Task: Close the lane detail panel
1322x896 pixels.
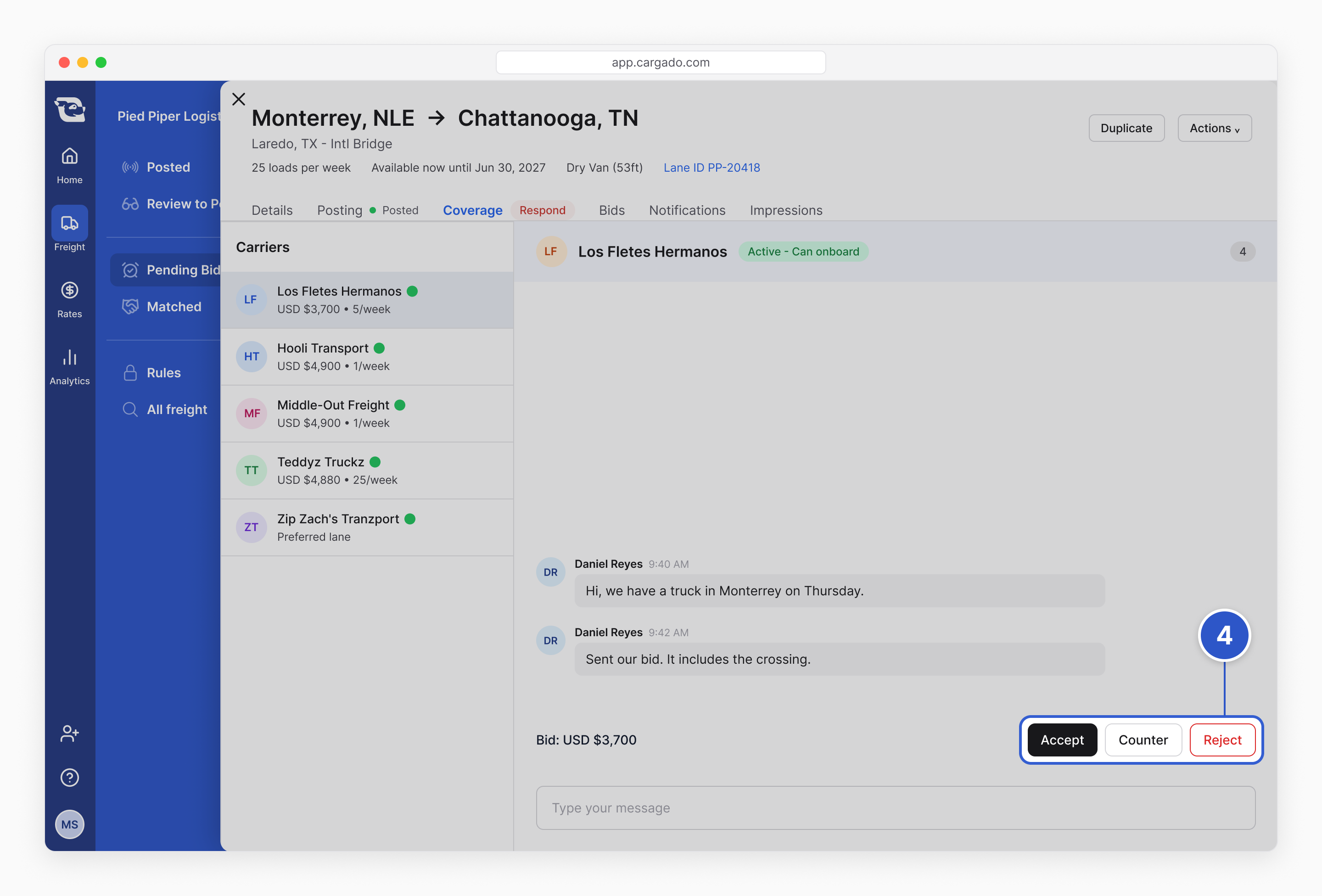Action: pyautogui.click(x=239, y=99)
